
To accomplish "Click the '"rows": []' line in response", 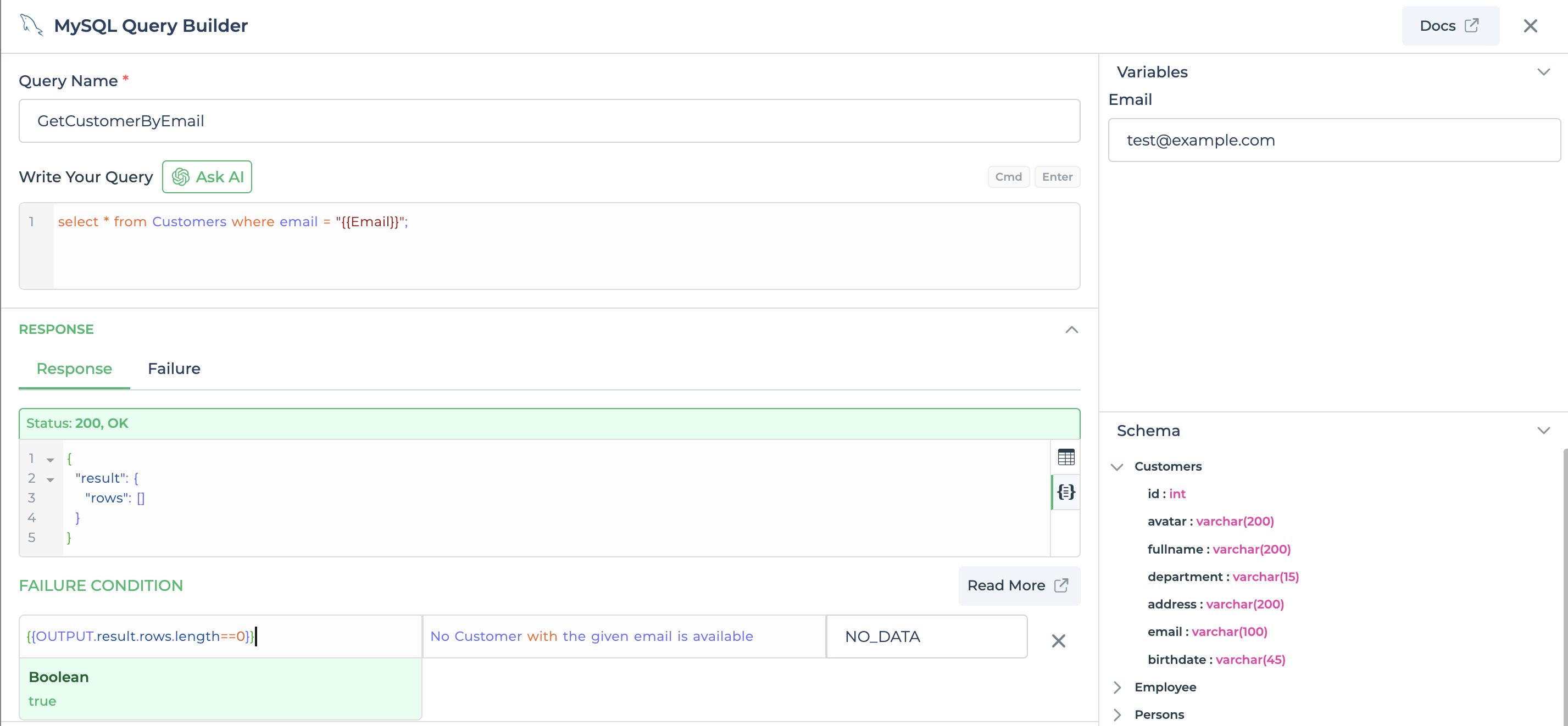I will (114, 499).
